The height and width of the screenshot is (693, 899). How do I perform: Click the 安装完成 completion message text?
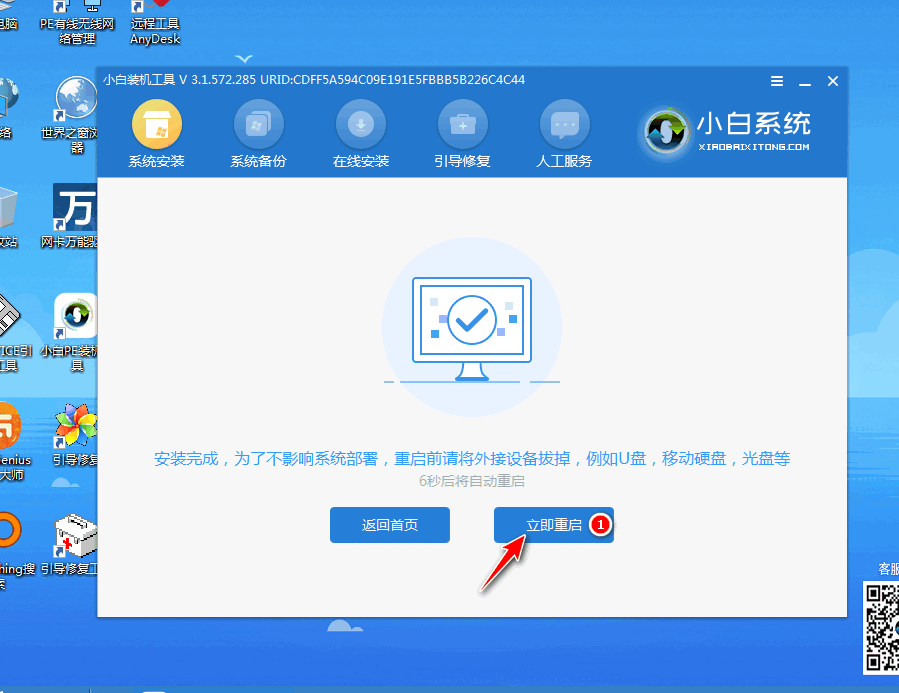click(472, 459)
